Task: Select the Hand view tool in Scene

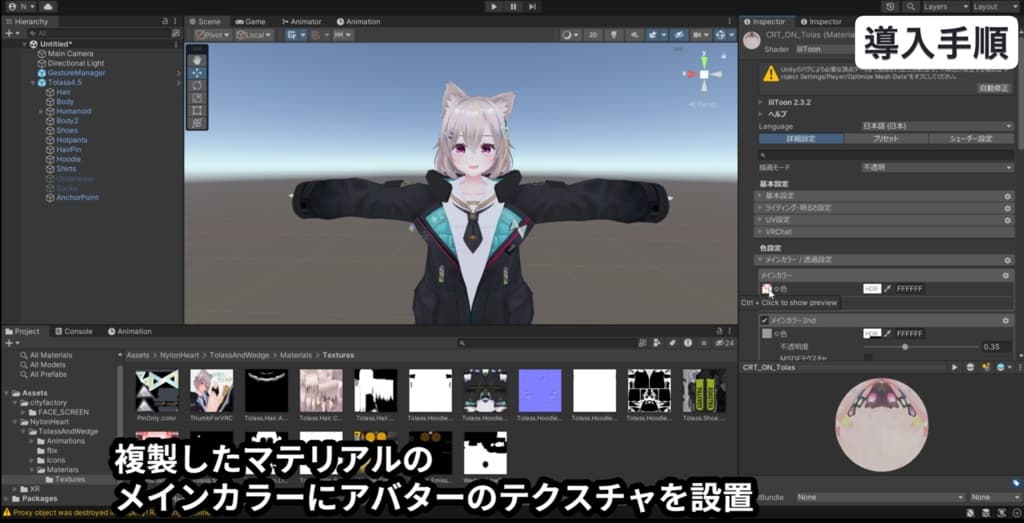Action: (197, 61)
